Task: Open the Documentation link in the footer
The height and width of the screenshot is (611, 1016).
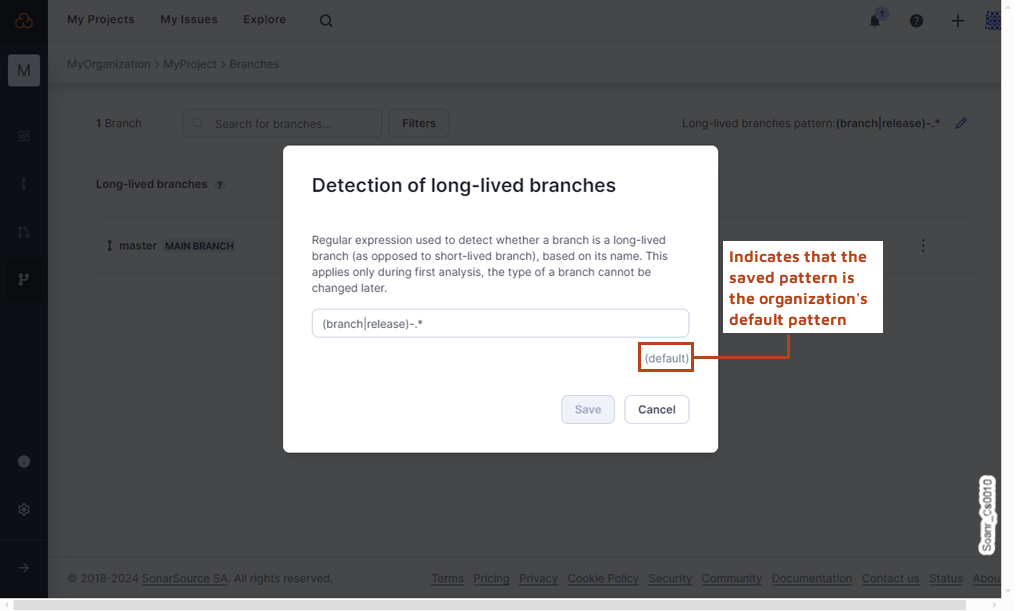Action: click(811, 578)
